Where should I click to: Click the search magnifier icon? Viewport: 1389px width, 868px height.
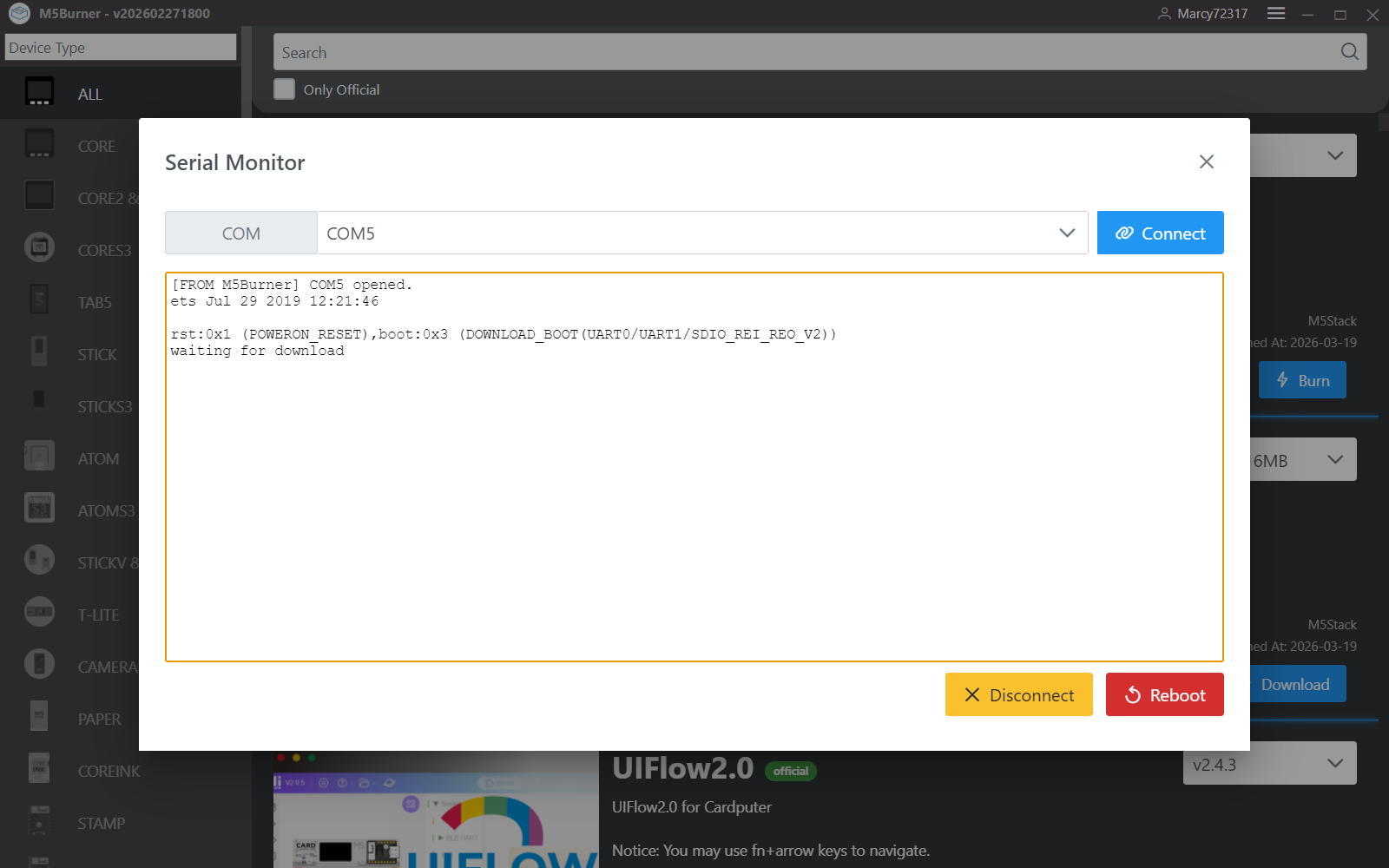[x=1349, y=52]
